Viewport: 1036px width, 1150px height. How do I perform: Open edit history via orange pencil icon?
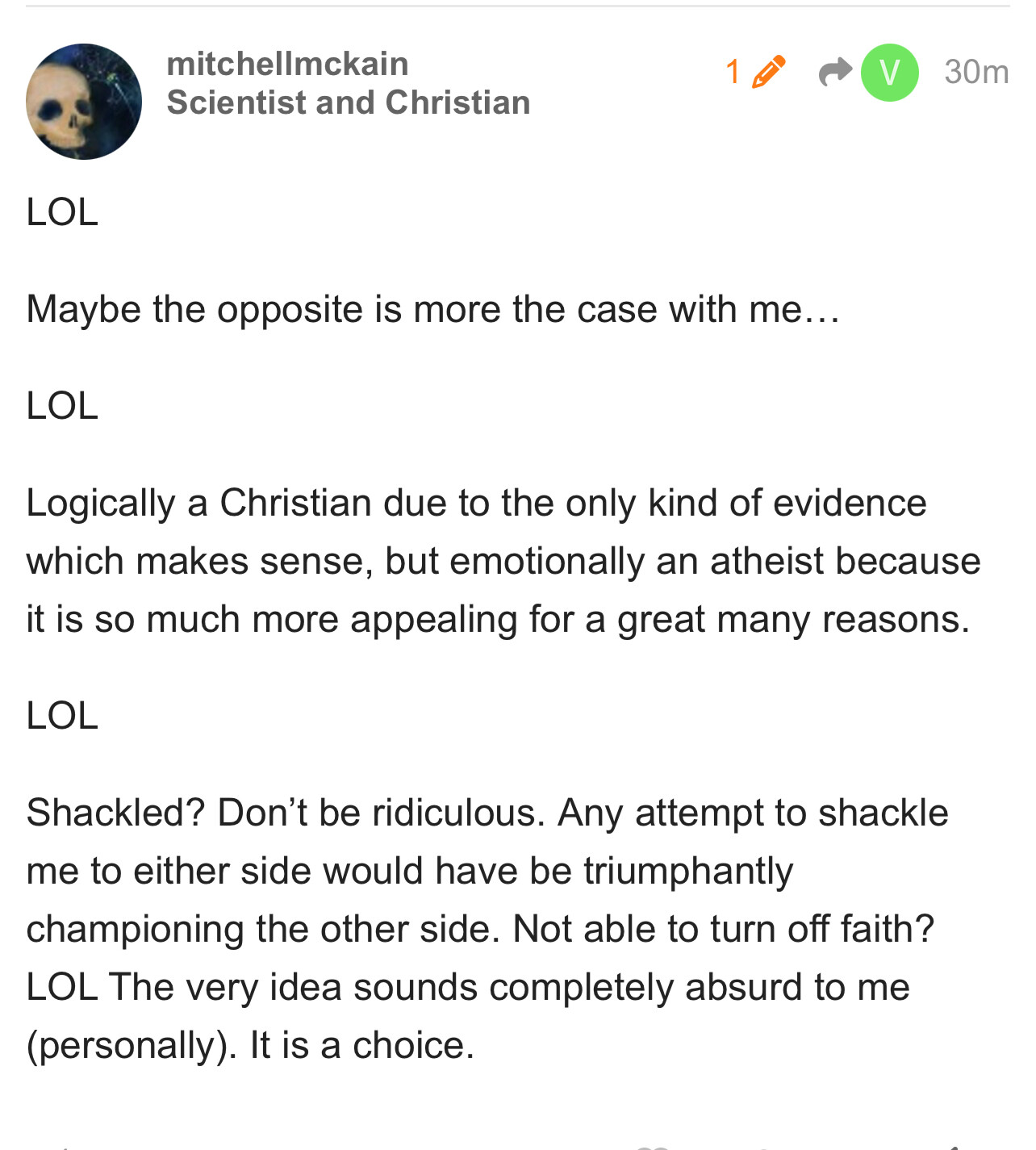pyautogui.click(x=768, y=71)
